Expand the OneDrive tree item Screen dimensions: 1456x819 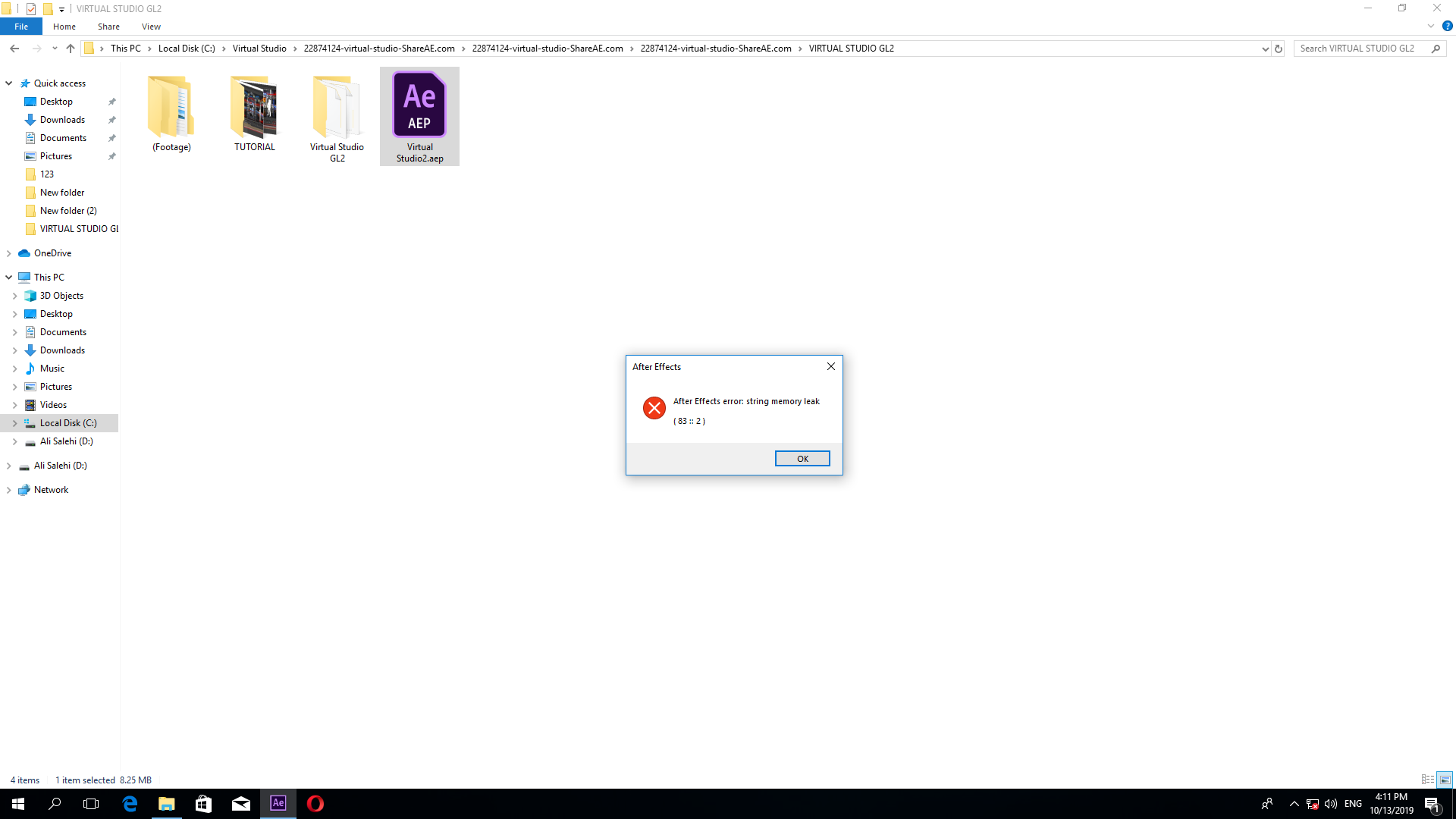pos(8,253)
